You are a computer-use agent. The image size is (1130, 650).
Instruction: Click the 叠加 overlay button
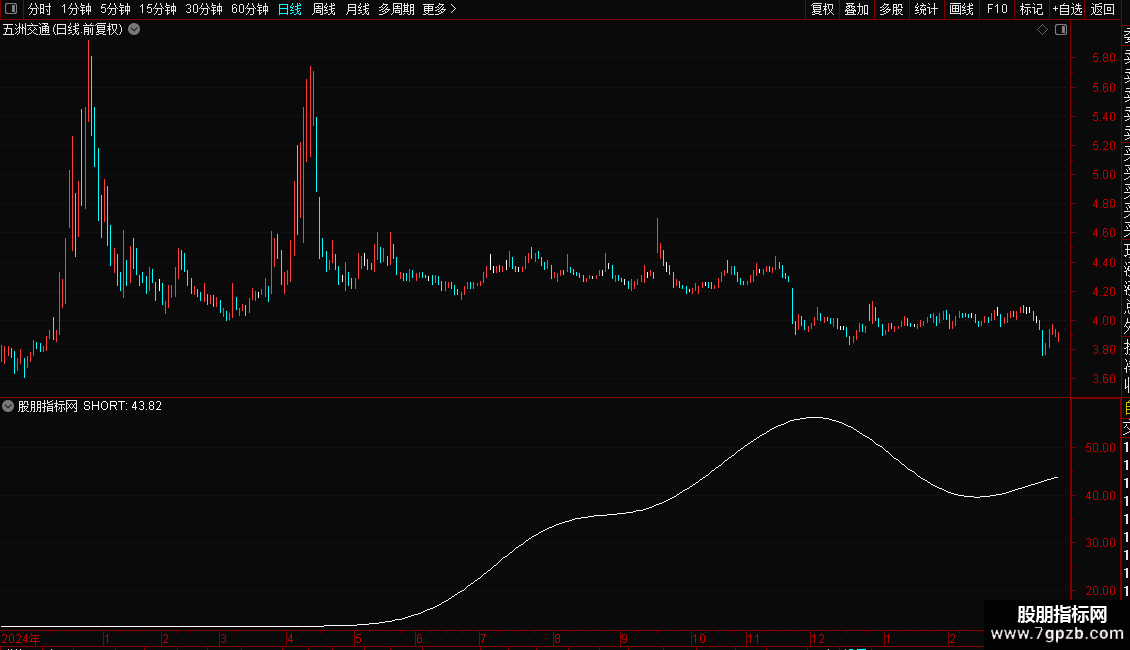(x=857, y=9)
